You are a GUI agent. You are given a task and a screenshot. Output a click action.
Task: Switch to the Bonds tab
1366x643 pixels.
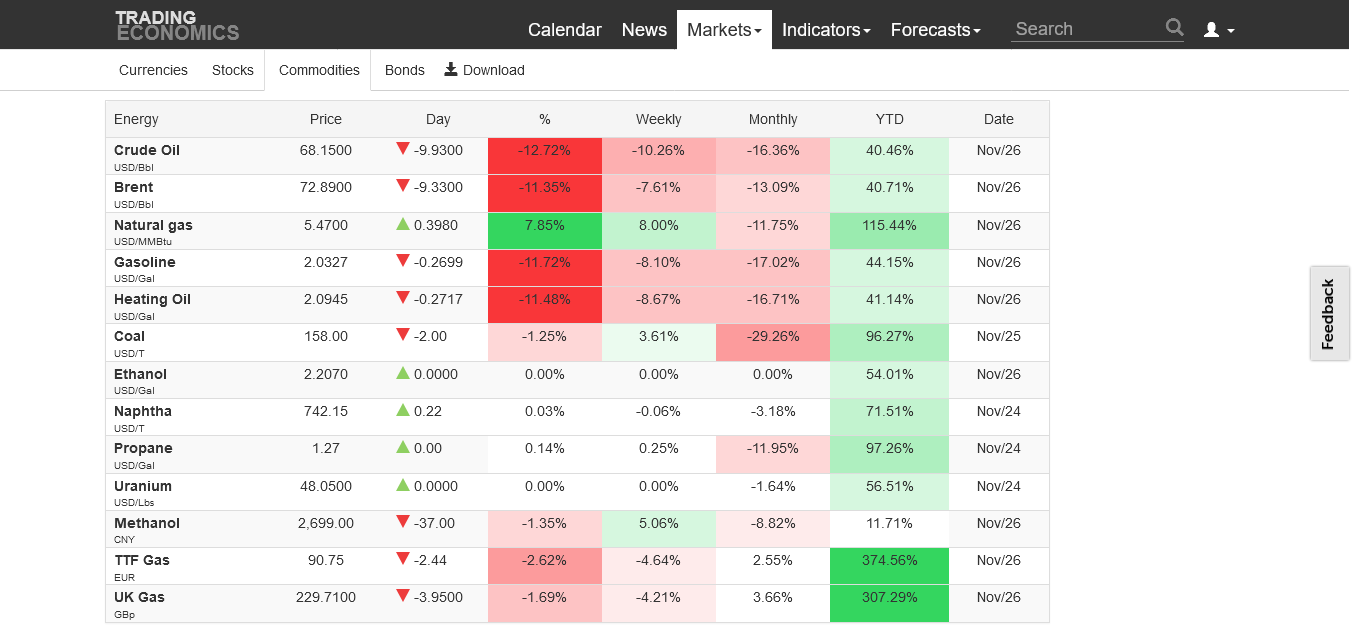pyautogui.click(x=404, y=70)
